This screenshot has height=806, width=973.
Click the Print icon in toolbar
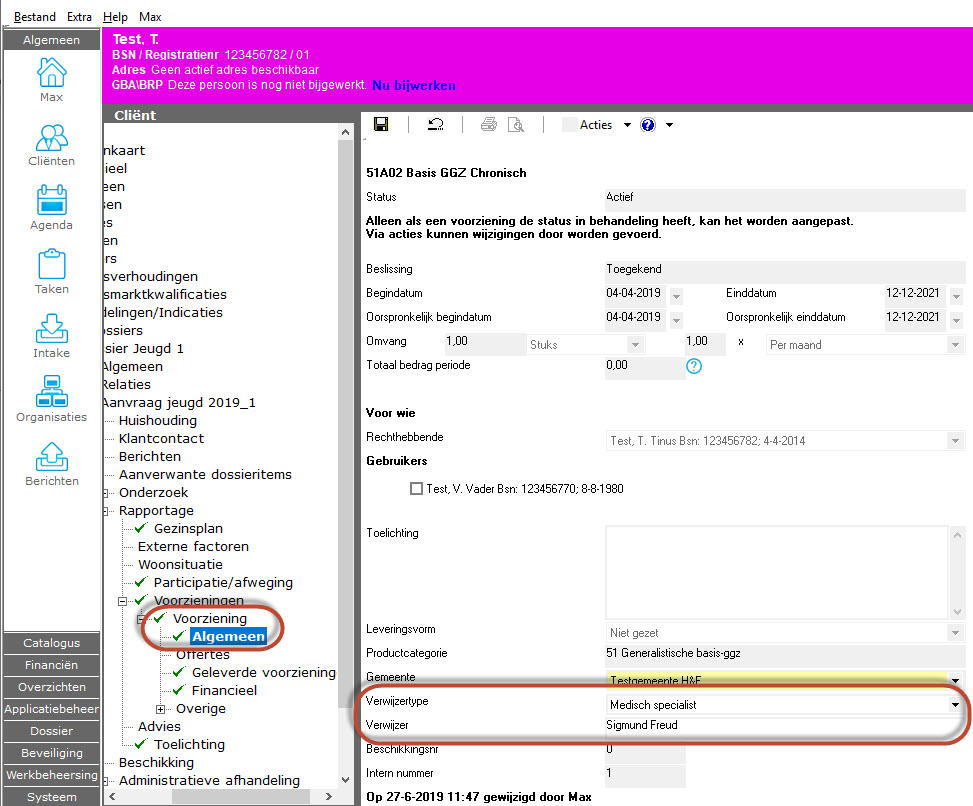pyautogui.click(x=489, y=125)
